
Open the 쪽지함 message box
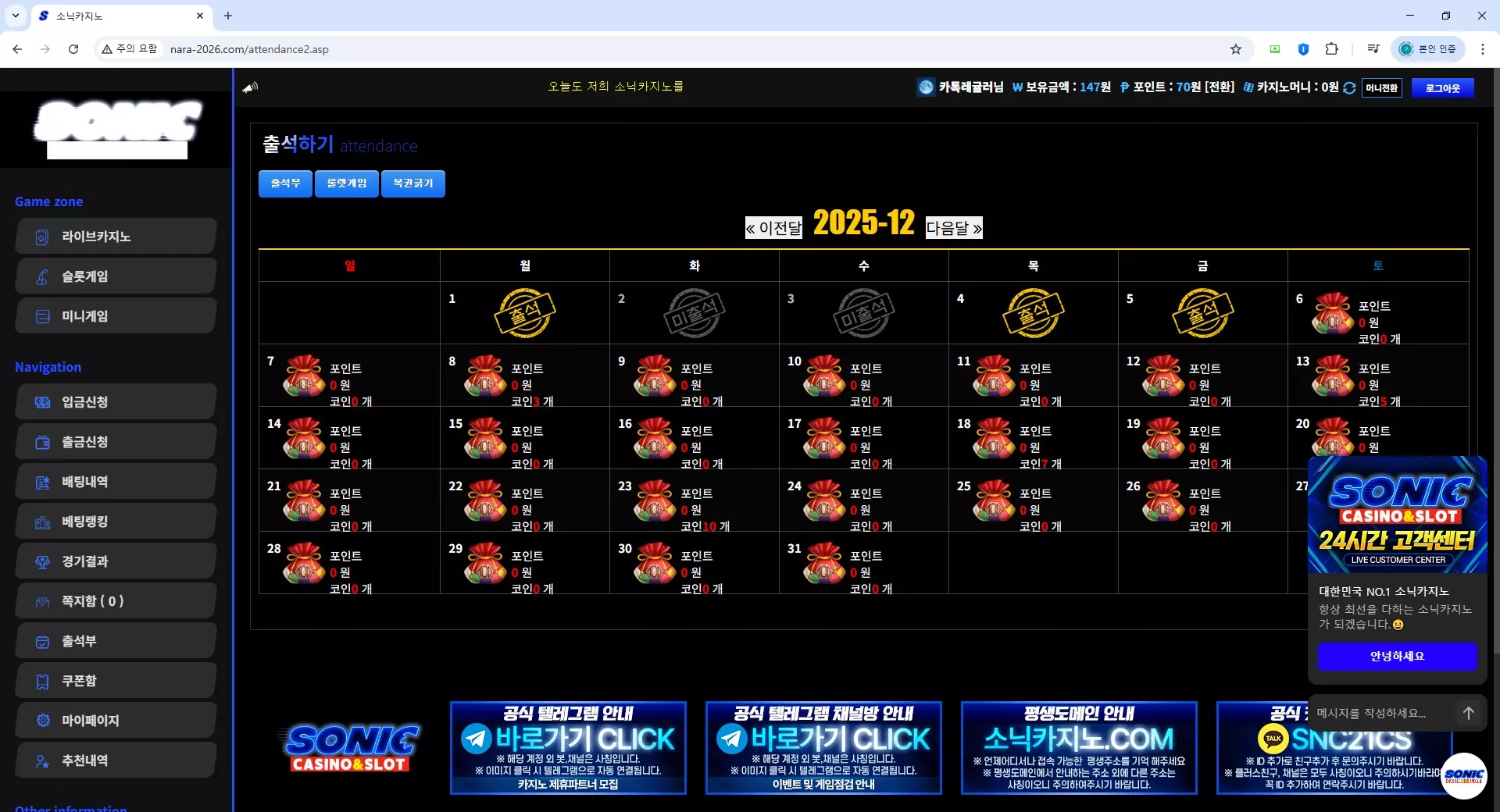(x=116, y=600)
